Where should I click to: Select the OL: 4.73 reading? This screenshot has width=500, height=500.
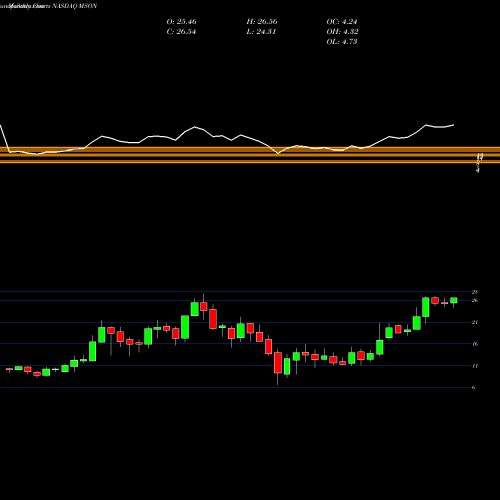coord(342,42)
